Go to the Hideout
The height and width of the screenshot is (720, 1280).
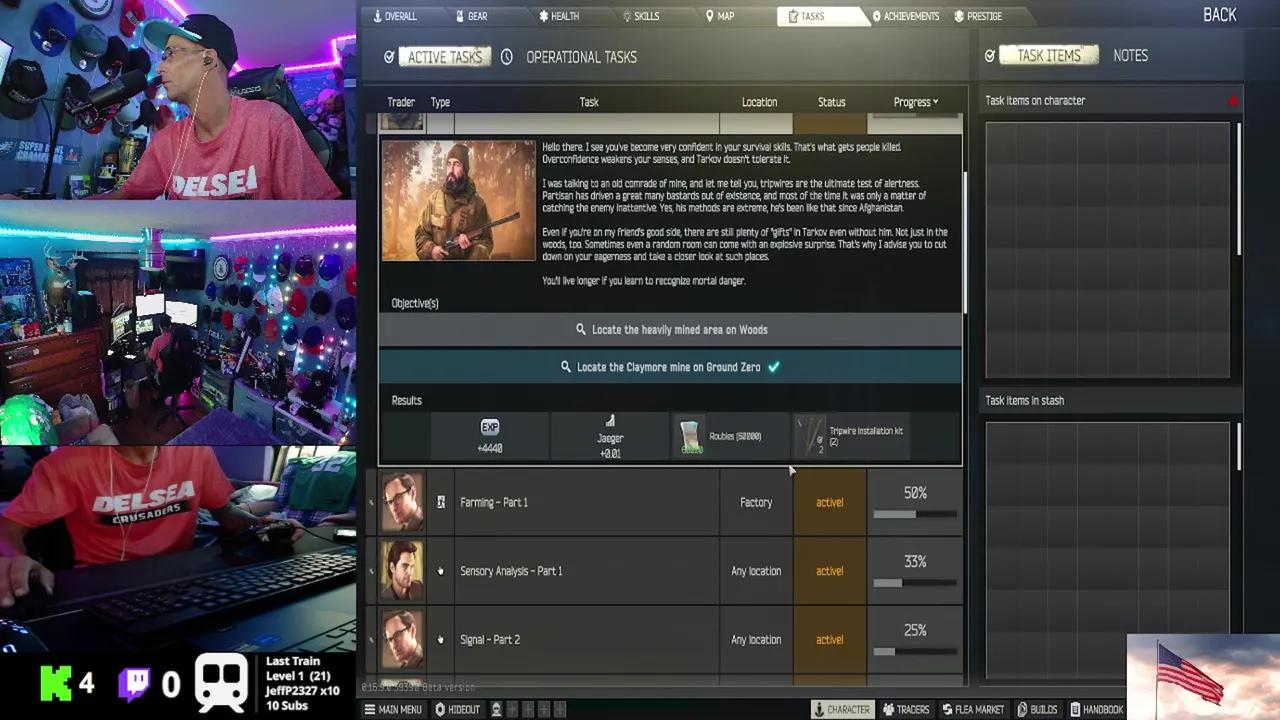coord(457,709)
